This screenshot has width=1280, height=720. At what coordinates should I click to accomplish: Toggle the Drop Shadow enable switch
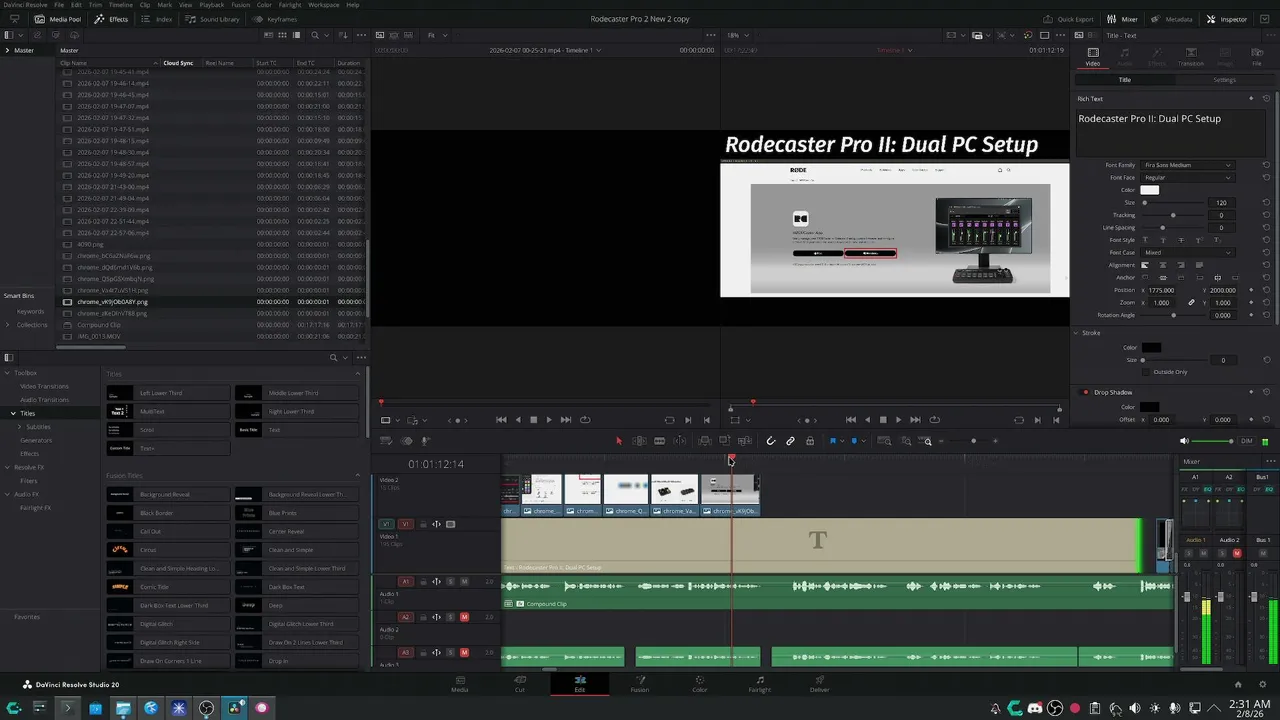1085,393
